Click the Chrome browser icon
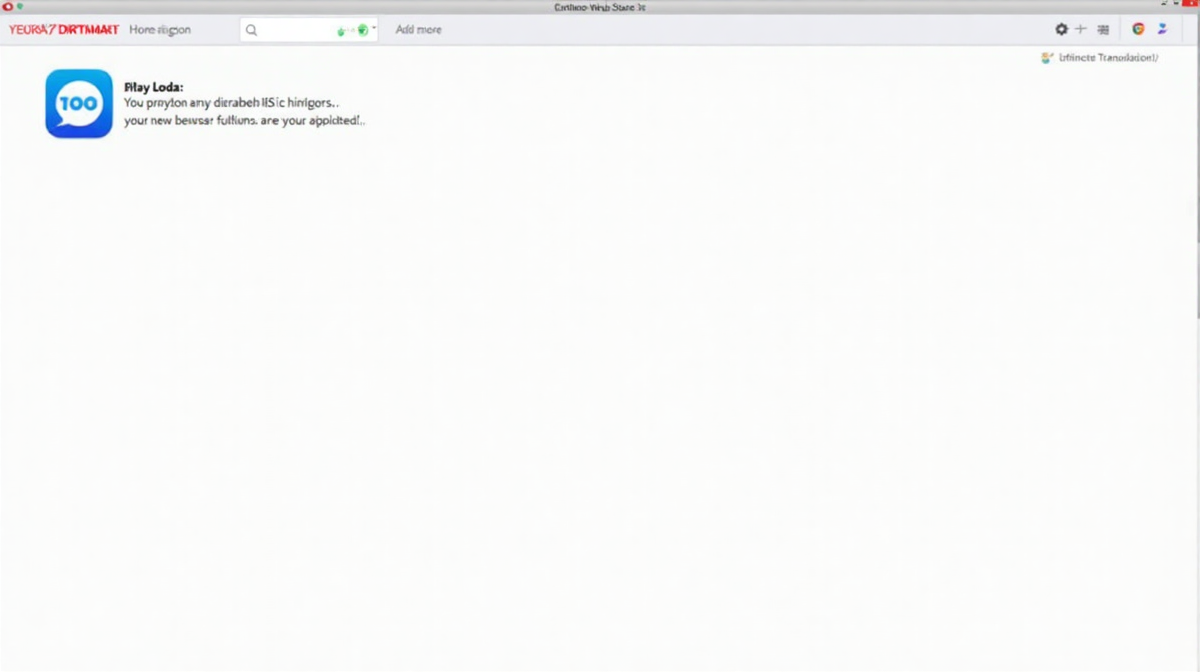Screen dimensions: 1200x672 click(x=1138, y=30)
